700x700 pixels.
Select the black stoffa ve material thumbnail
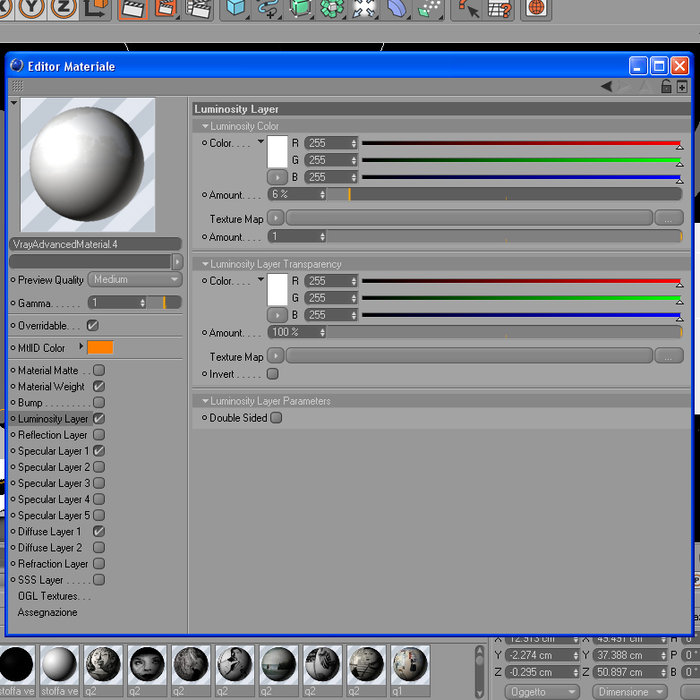click(x=17, y=665)
